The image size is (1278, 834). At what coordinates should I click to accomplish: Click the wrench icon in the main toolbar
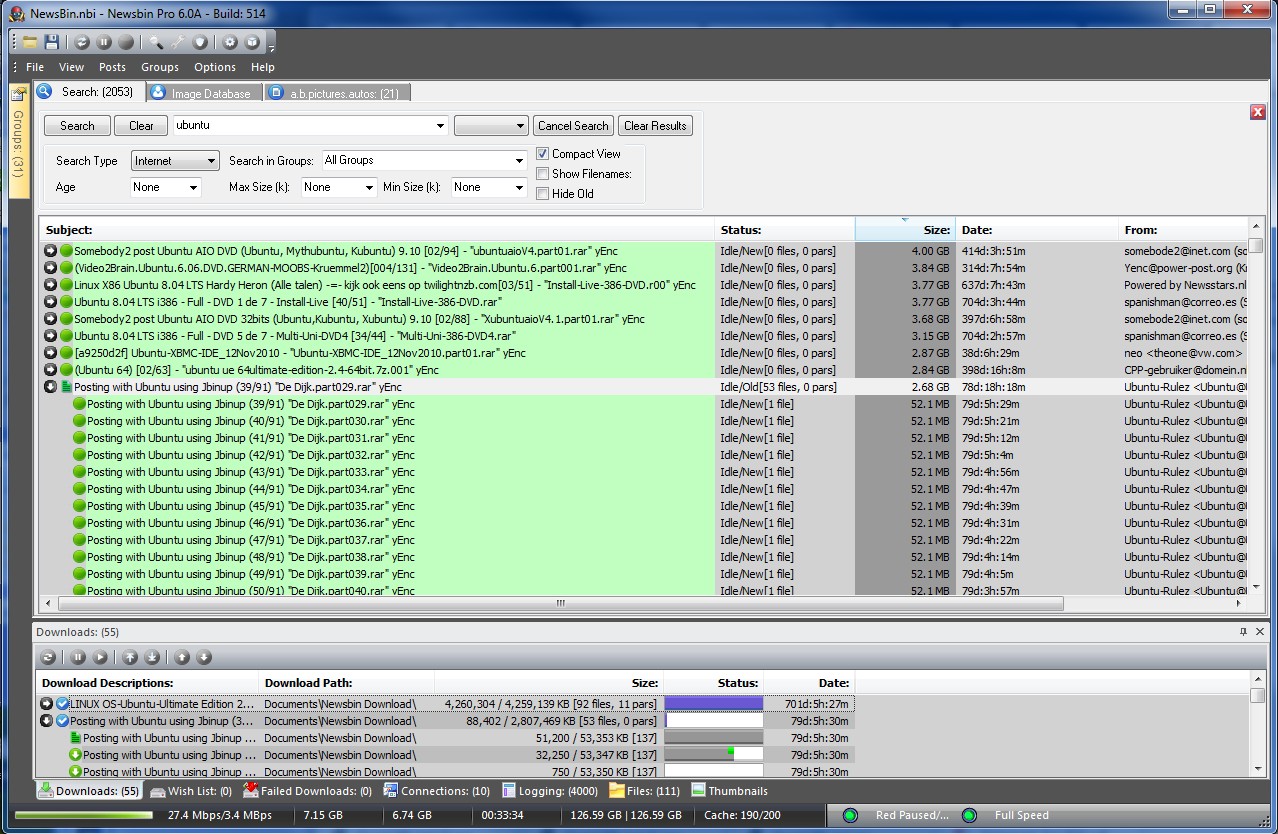[x=178, y=42]
